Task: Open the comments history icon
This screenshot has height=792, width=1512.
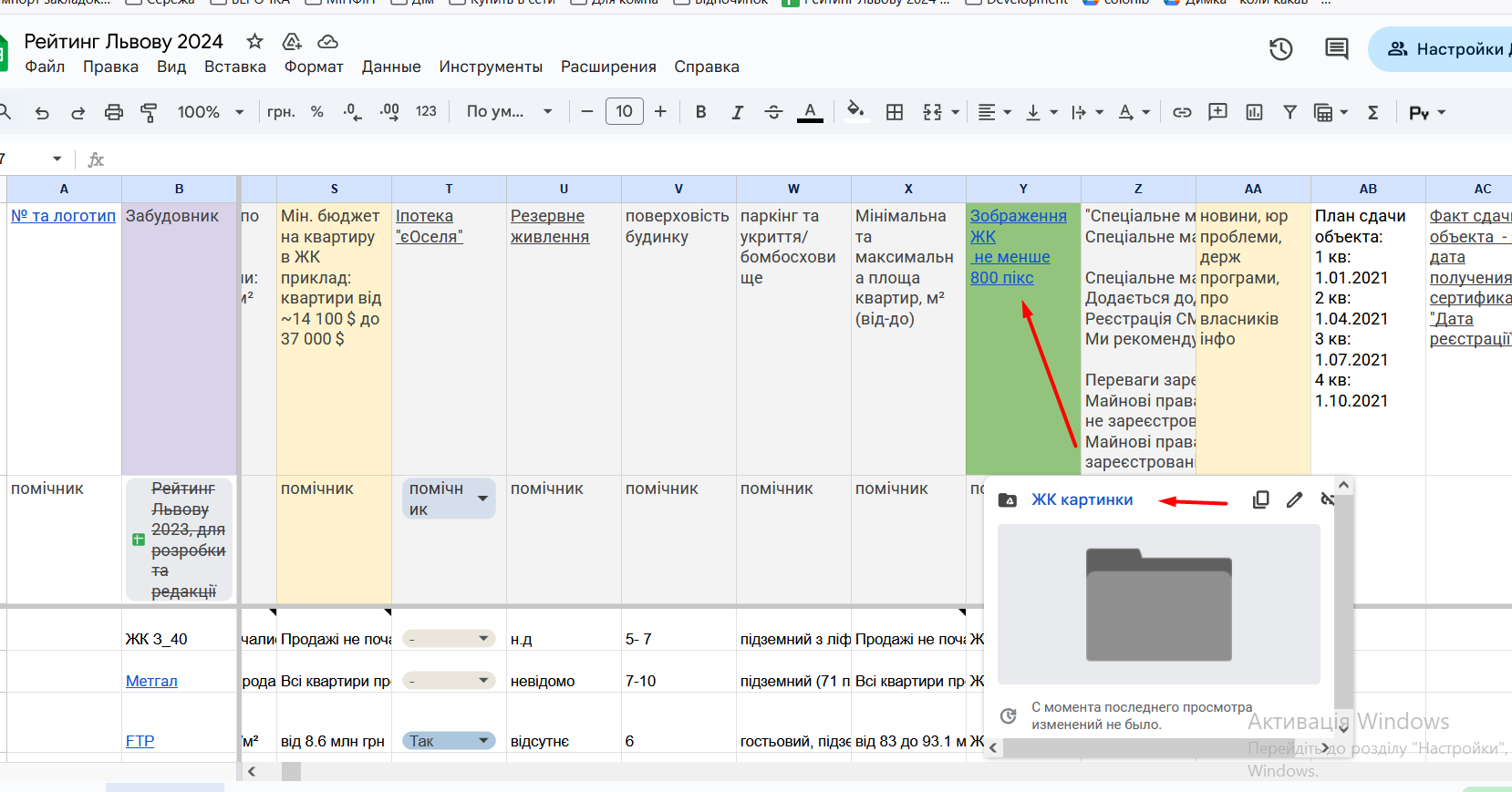Action: 1337,49
